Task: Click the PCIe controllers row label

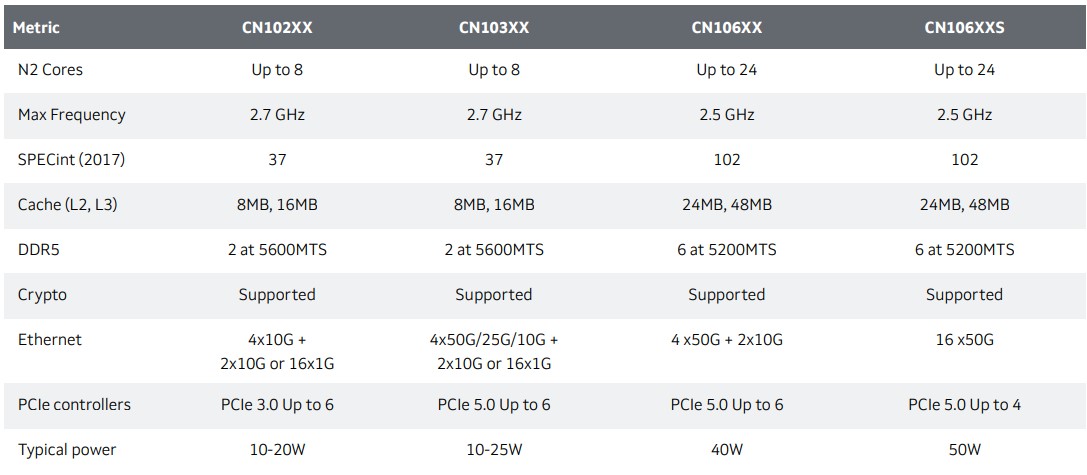Action: [x=74, y=405]
